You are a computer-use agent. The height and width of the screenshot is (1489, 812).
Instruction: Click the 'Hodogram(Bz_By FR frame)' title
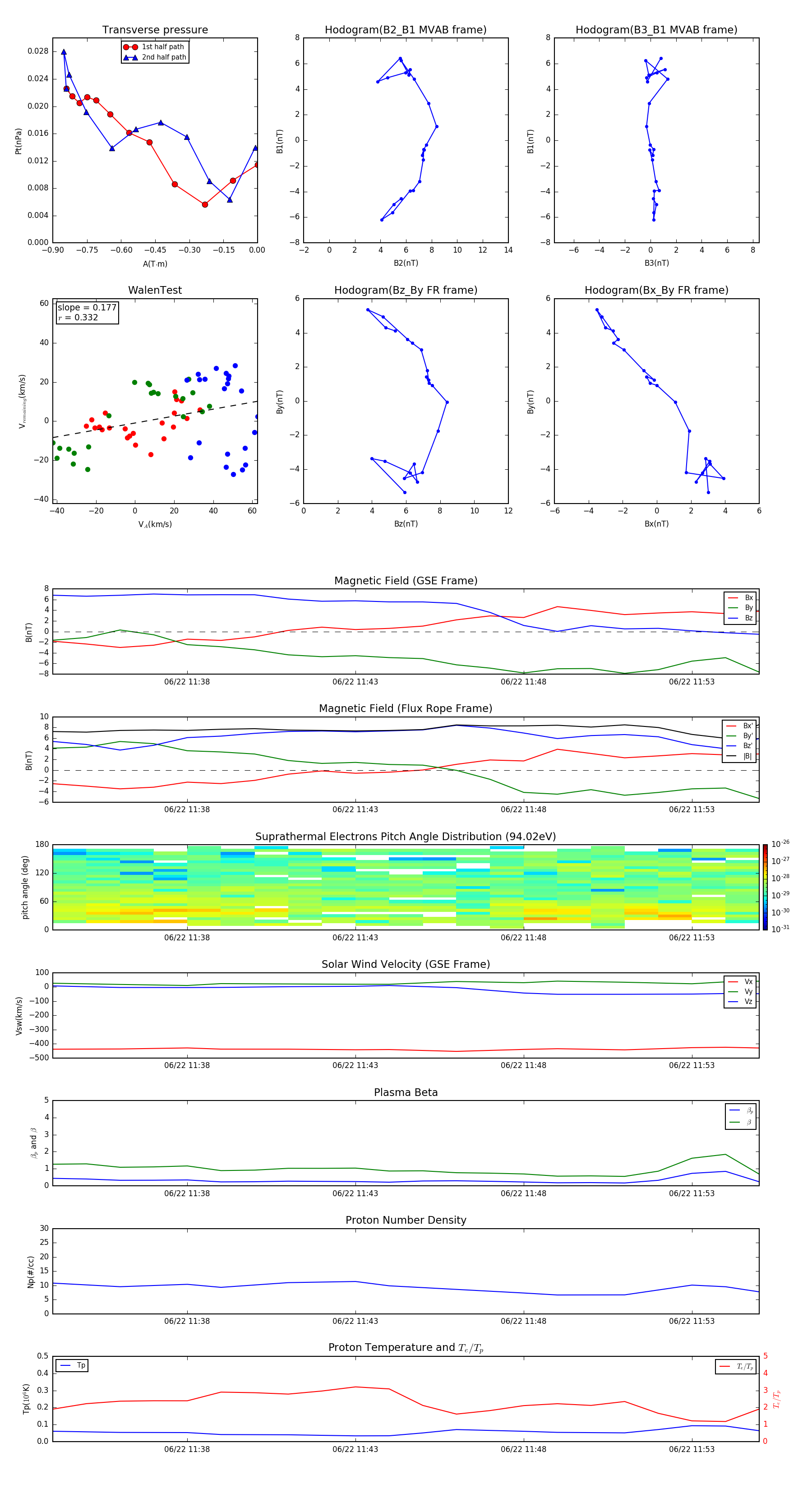coord(406,290)
